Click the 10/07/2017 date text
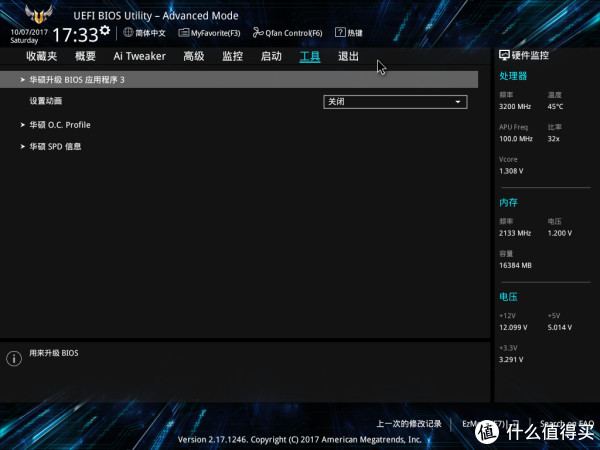This screenshot has height=450, width=600. (29, 32)
